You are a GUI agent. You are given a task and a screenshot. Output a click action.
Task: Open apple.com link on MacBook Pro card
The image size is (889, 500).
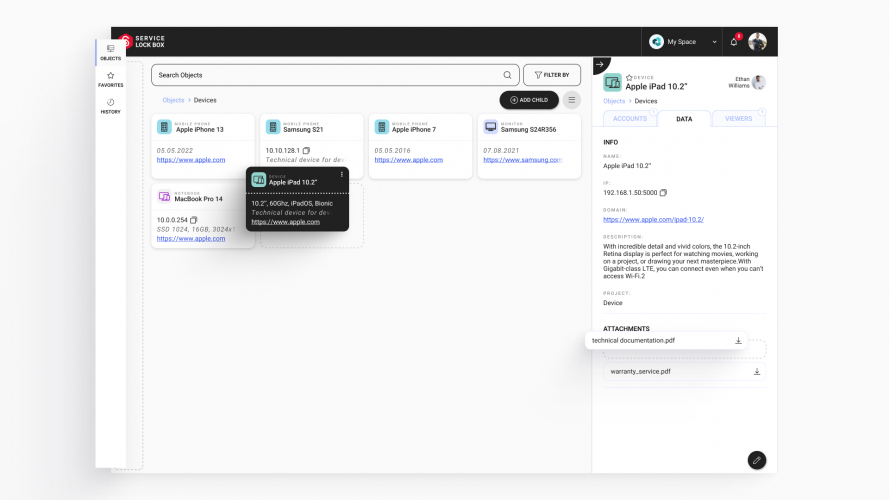pos(191,239)
